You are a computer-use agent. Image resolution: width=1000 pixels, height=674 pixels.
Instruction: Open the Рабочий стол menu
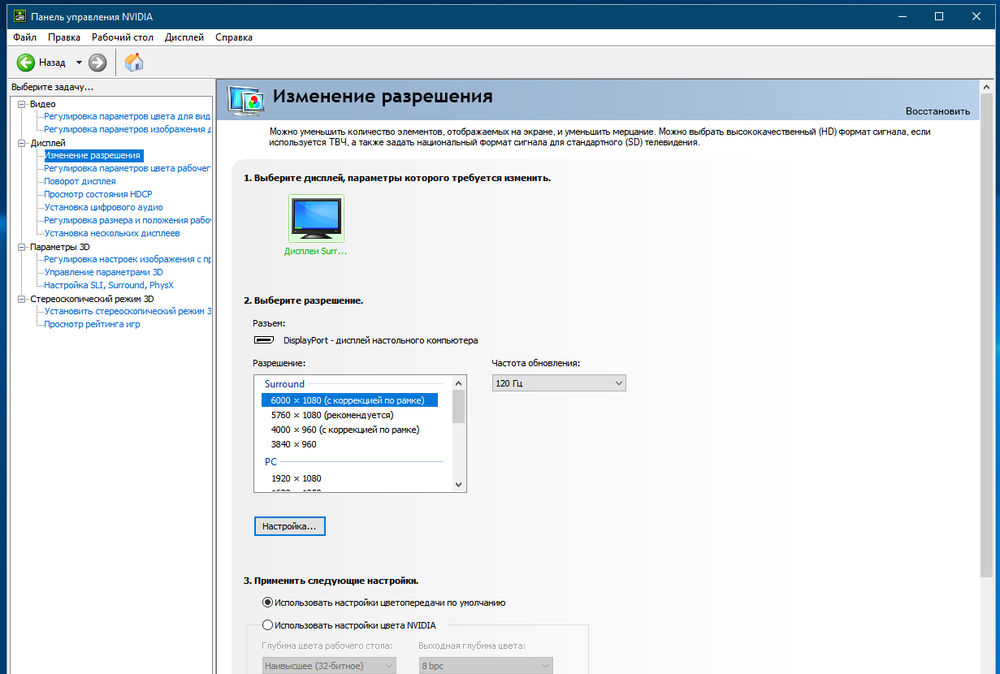point(122,37)
